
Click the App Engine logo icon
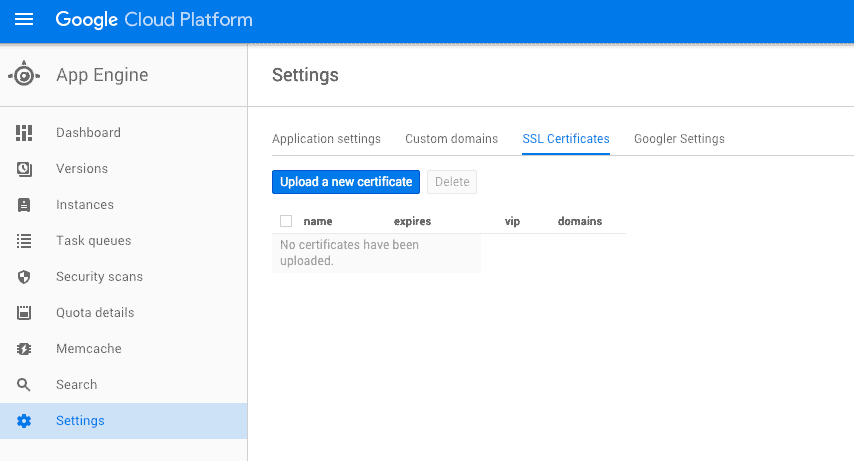(24, 75)
